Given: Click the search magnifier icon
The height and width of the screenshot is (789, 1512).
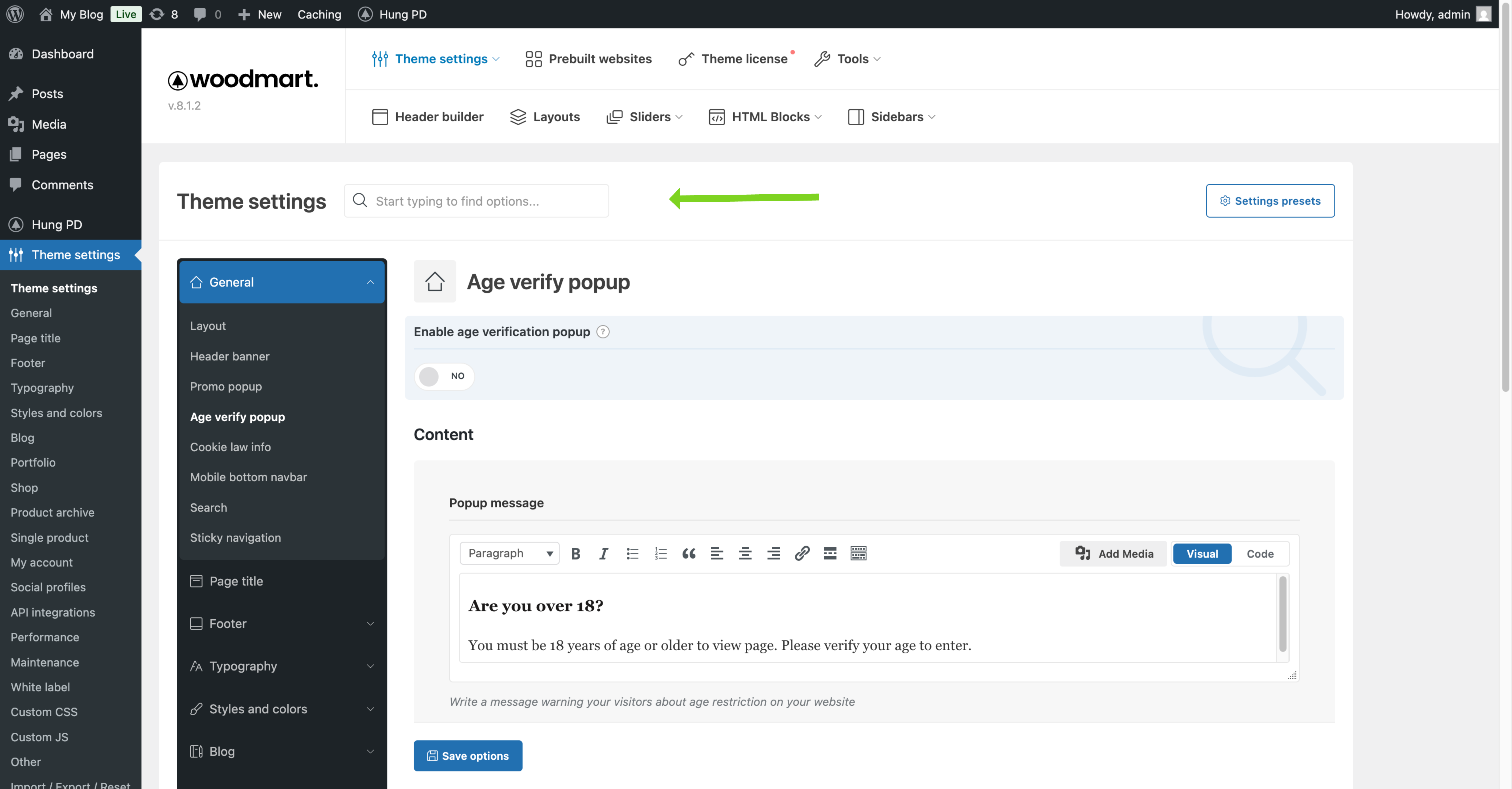Looking at the screenshot, I should [360, 200].
